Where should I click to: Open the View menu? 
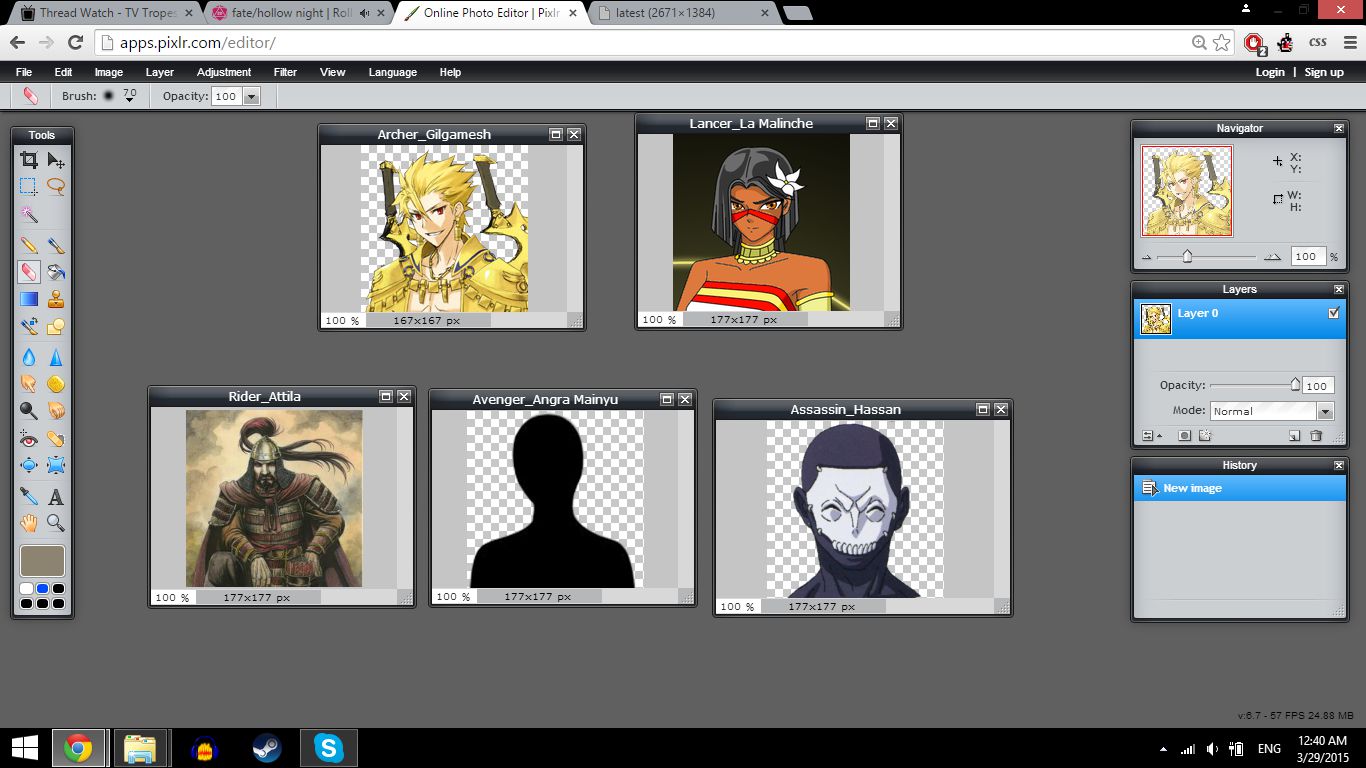point(333,72)
